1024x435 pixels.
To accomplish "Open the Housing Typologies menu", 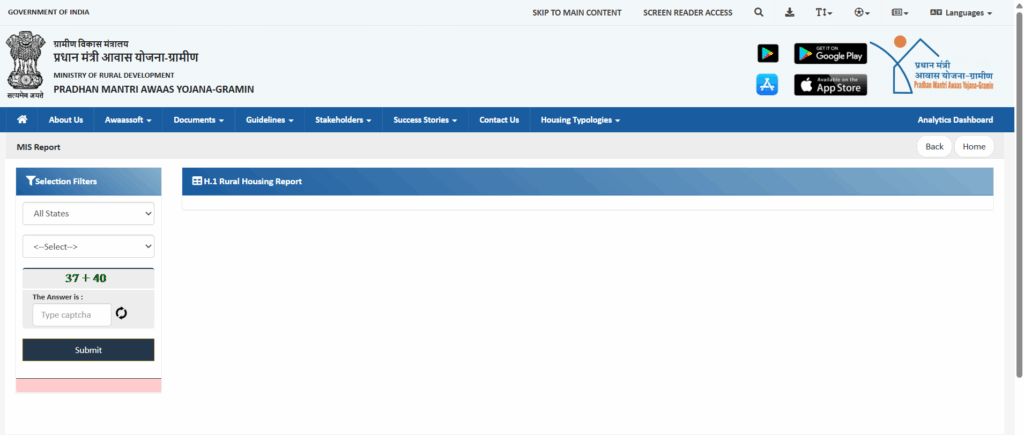I will (x=580, y=120).
